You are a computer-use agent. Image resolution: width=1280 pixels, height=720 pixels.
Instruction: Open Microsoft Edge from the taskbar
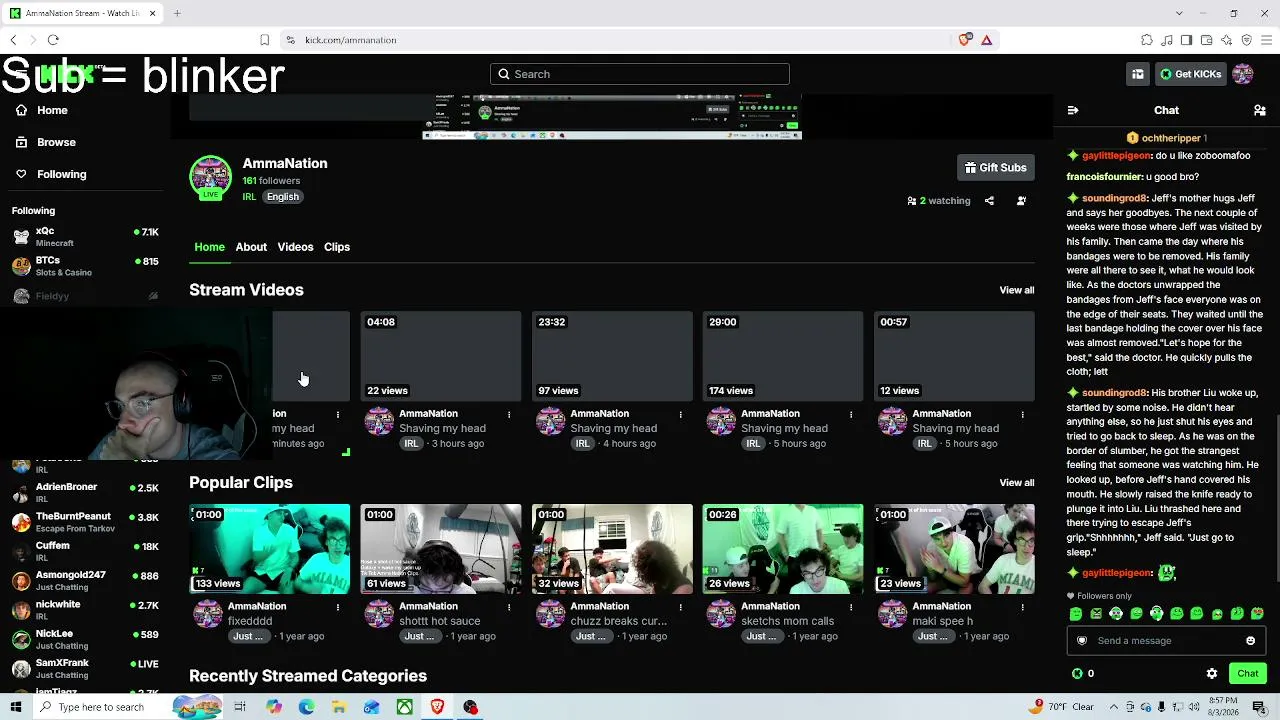coord(306,707)
